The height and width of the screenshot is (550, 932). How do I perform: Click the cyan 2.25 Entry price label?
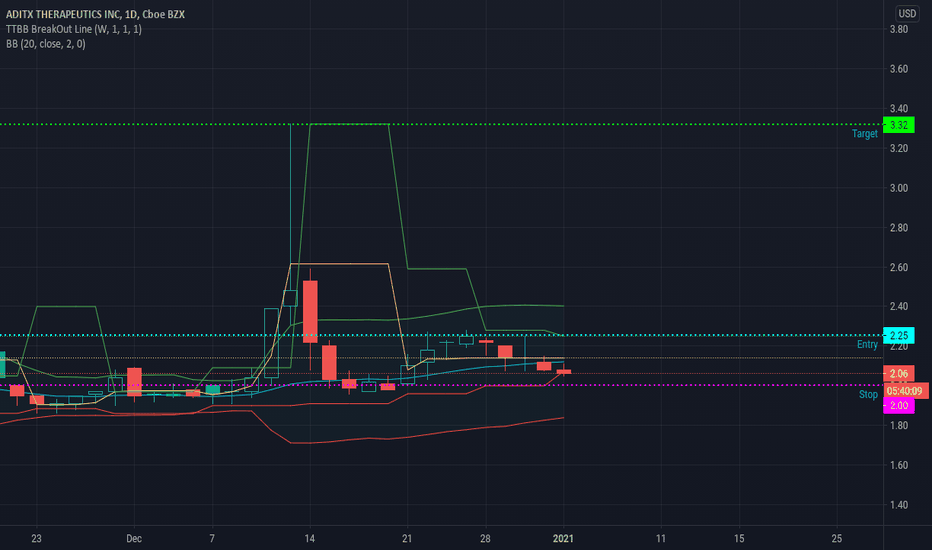click(899, 335)
